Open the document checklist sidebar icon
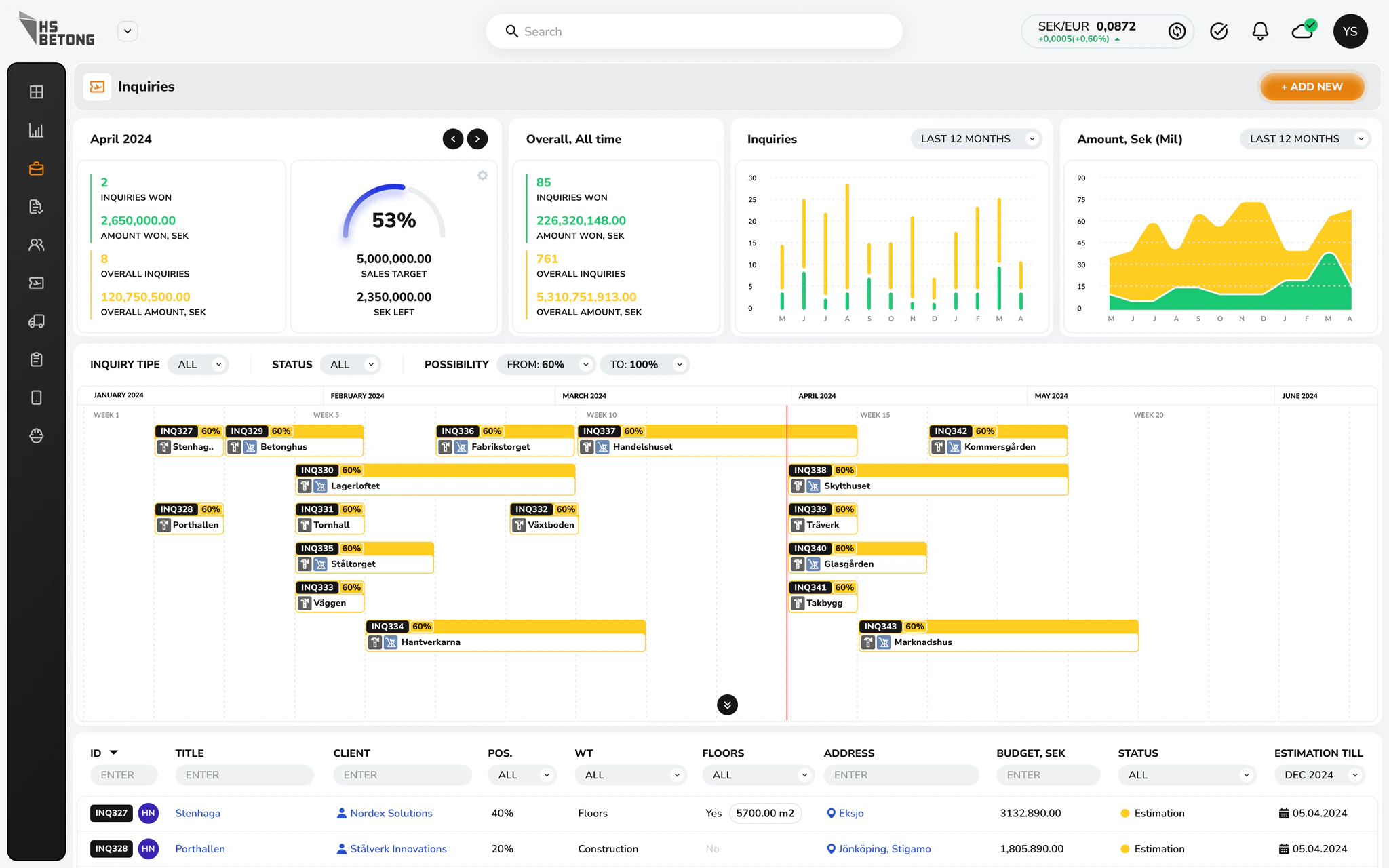 [x=37, y=207]
